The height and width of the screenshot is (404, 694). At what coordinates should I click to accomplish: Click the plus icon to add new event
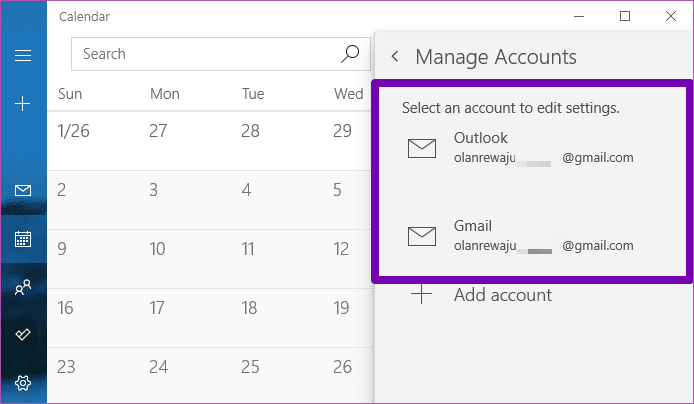tap(23, 104)
